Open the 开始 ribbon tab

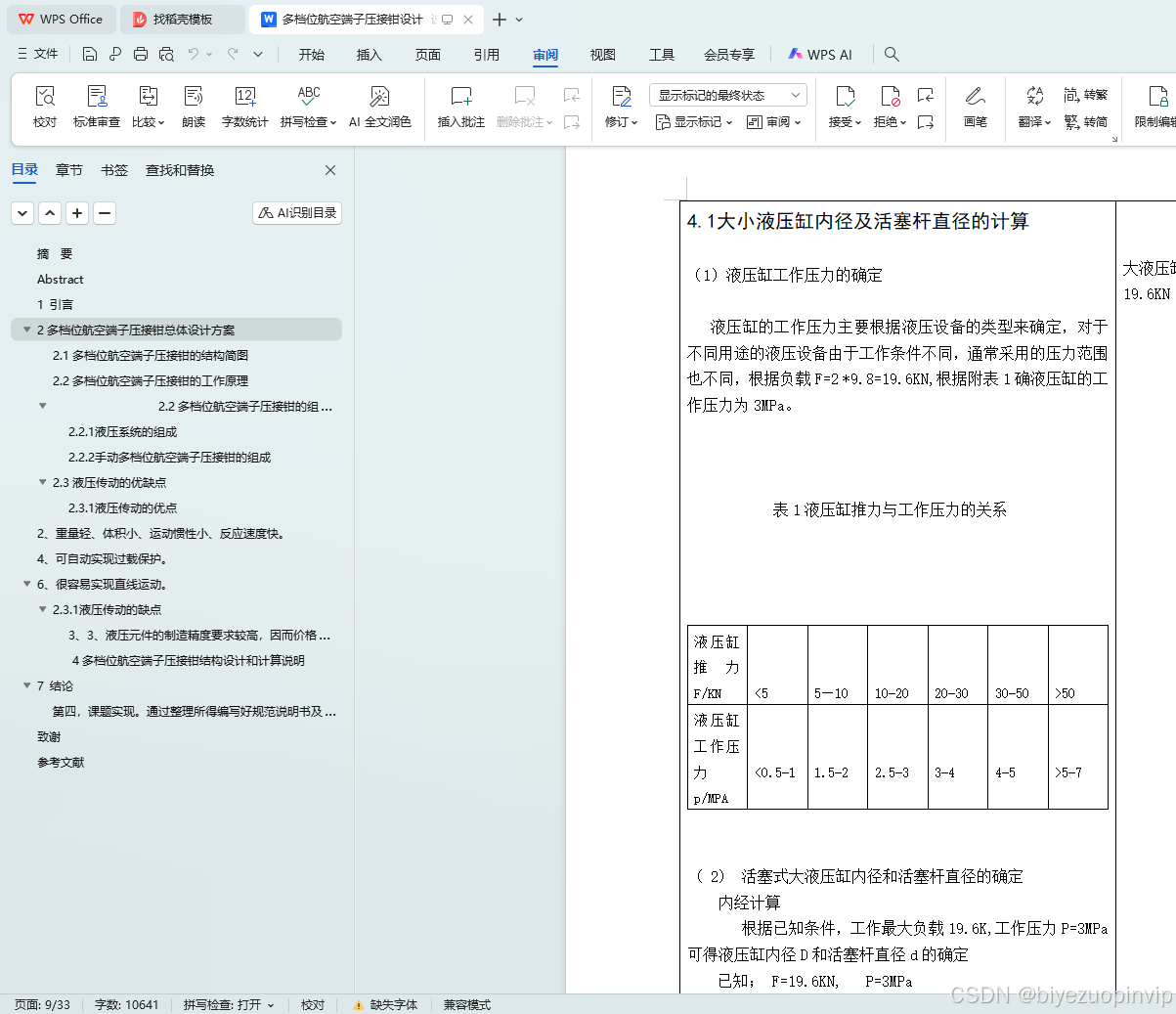(312, 55)
